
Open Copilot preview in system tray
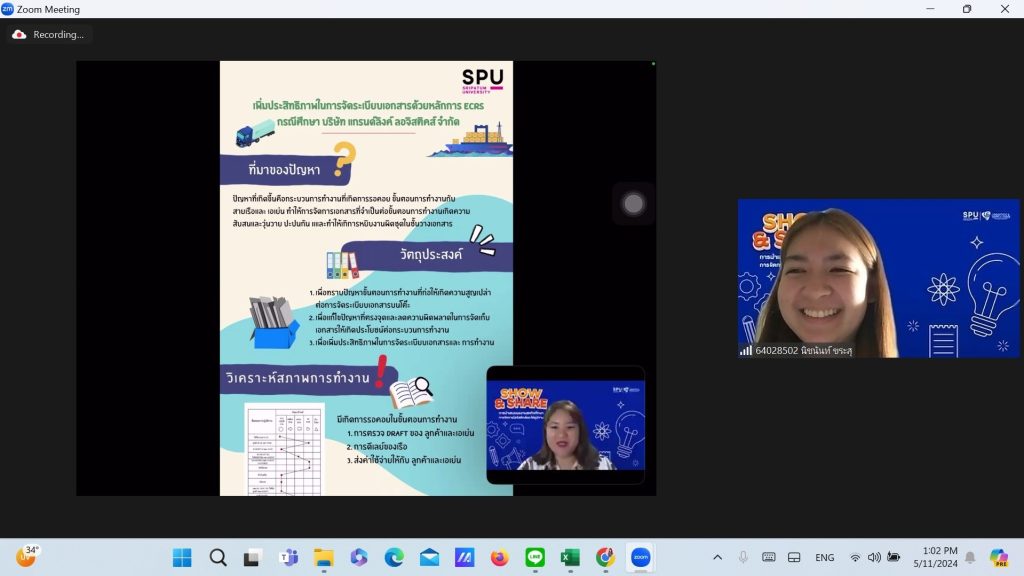[999, 558]
